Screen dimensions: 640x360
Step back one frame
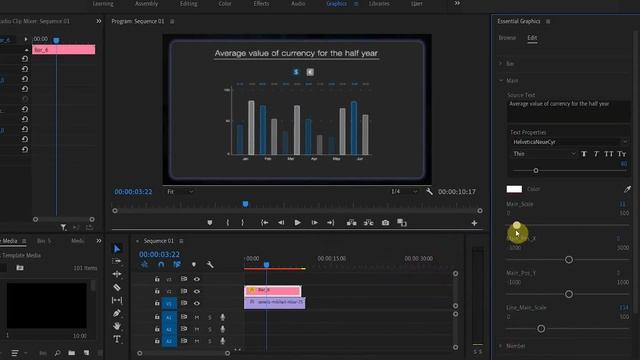[x=281, y=222]
